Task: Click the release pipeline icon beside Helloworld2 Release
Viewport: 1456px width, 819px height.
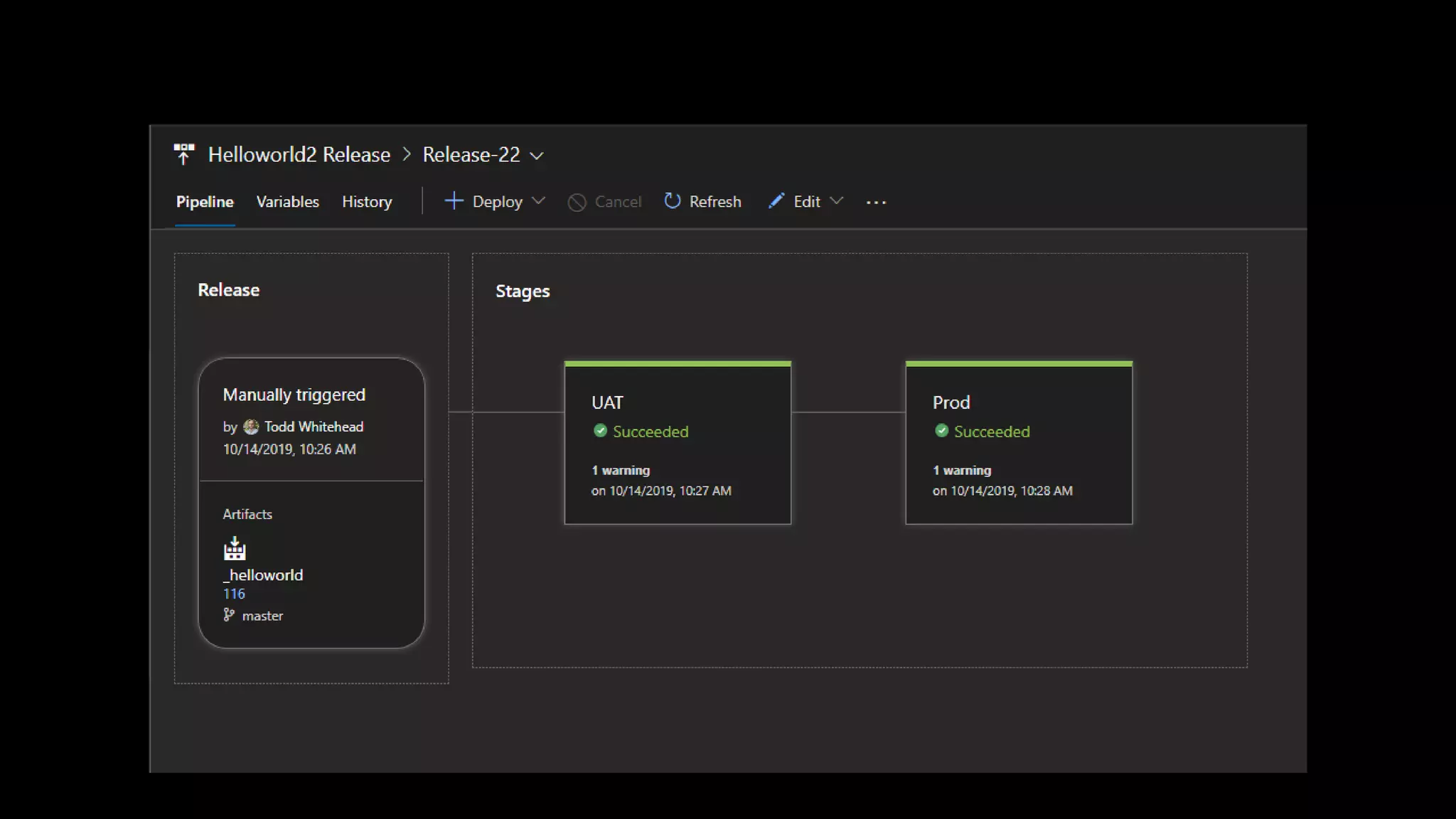Action: coord(183,154)
